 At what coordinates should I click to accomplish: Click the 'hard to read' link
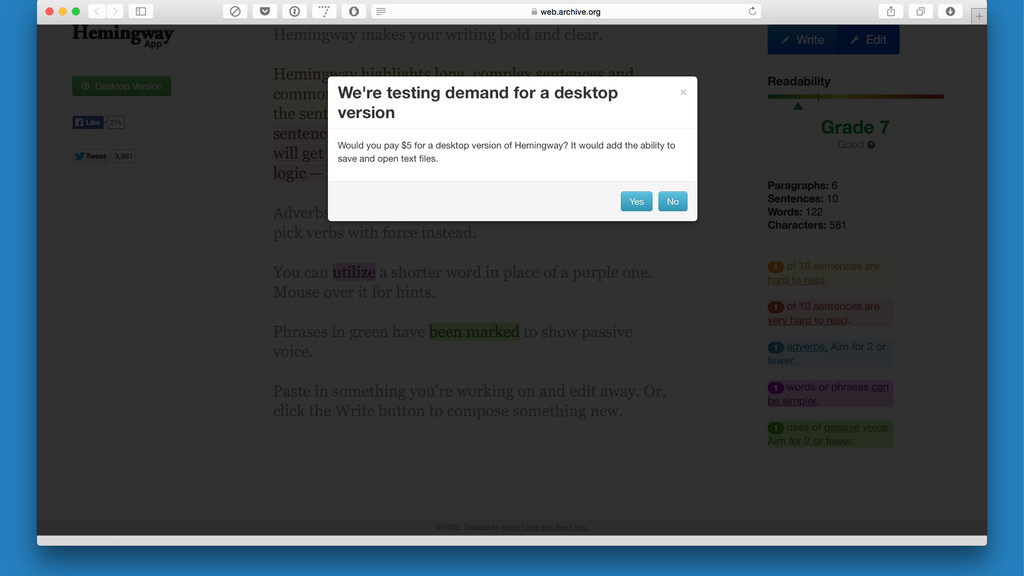point(796,280)
